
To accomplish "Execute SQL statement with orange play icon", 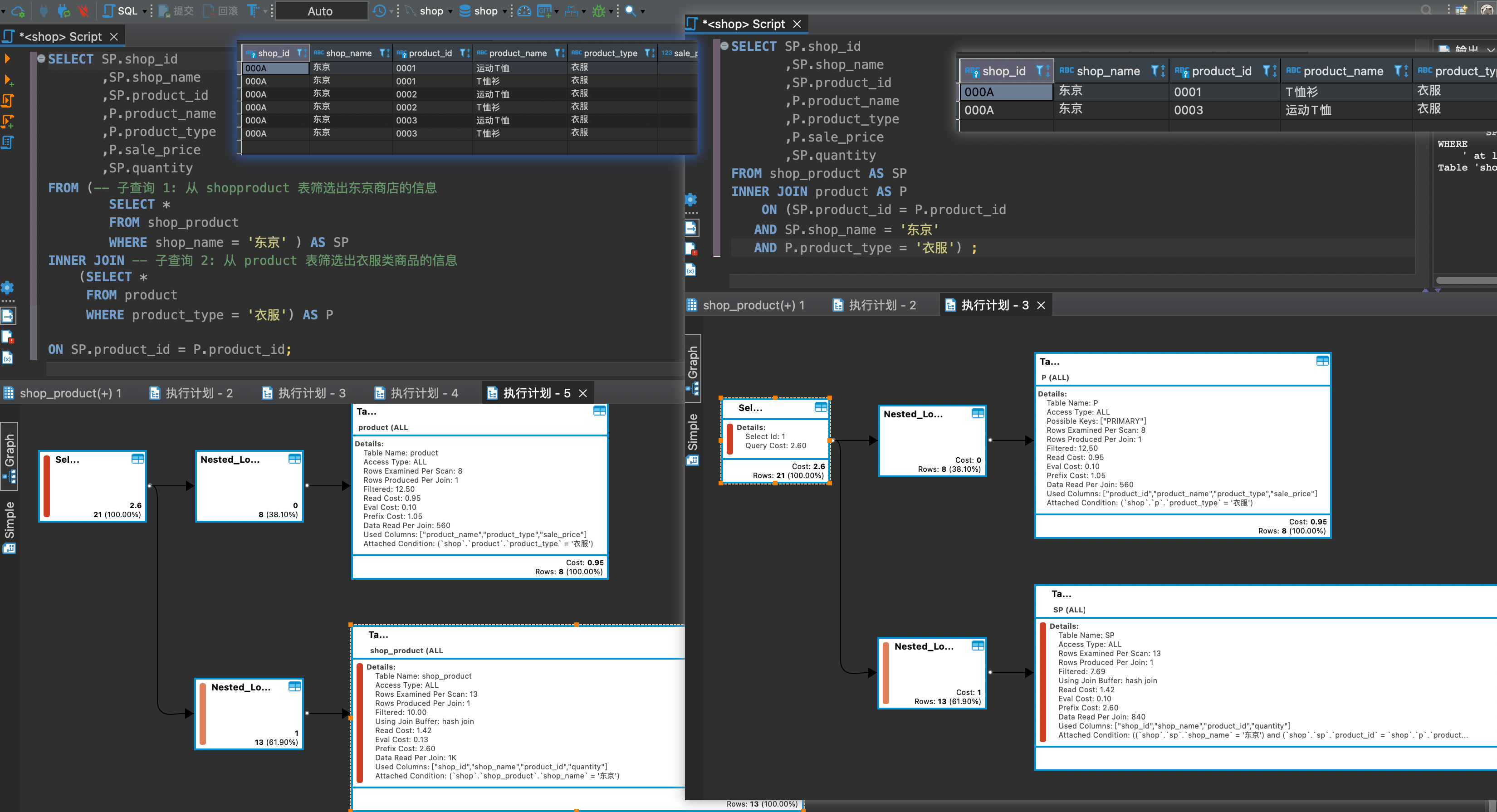I will (7, 58).
